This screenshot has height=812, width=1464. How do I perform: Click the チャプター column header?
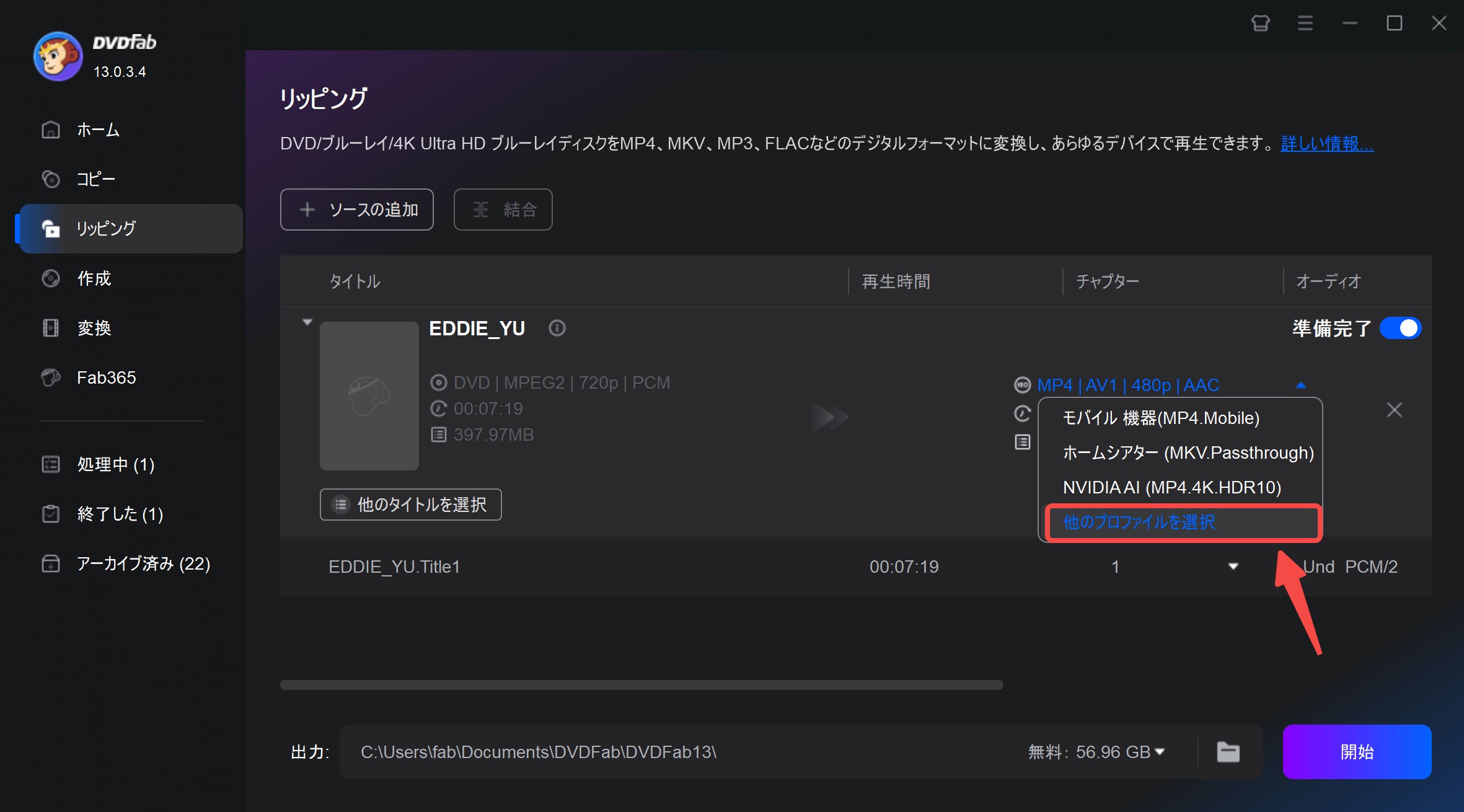click(1108, 281)
